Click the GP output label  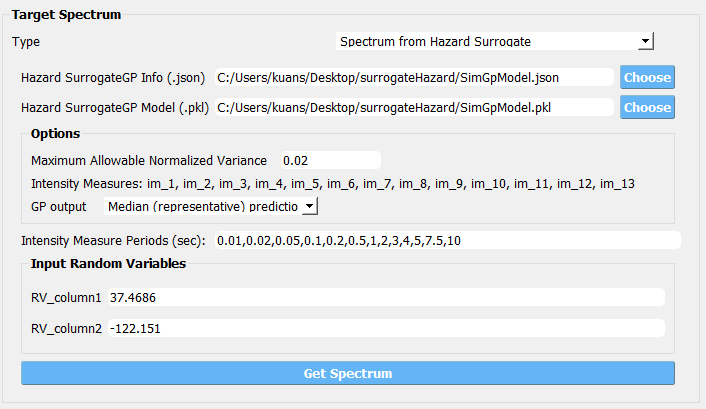(59, 207)
